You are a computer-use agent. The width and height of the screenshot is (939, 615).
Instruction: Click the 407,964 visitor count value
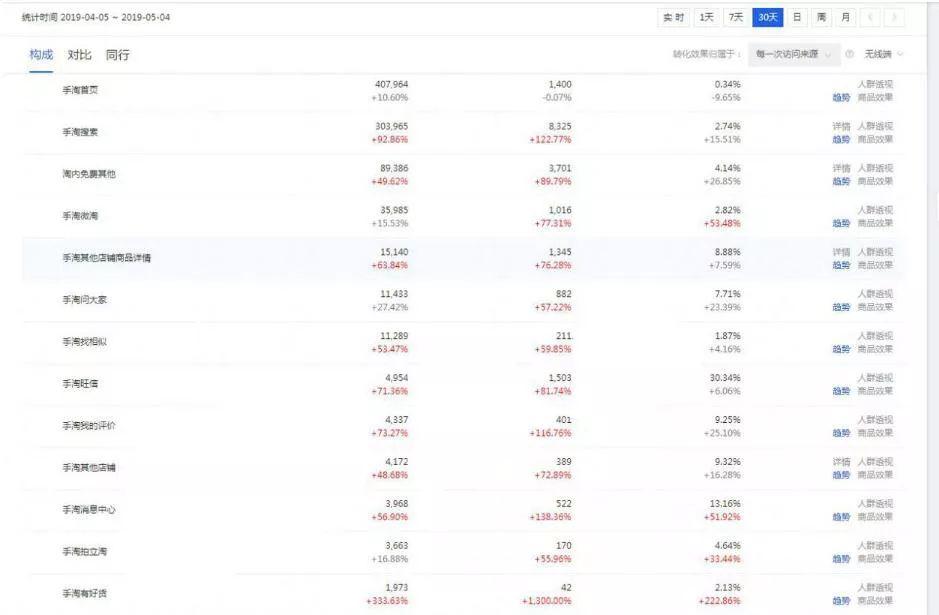[392, 84]
